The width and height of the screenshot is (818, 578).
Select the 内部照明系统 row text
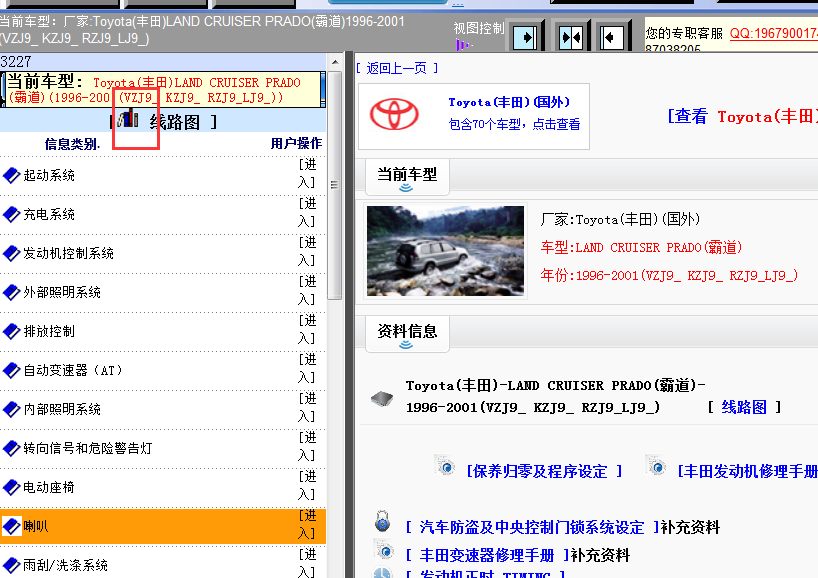[62, 410]
